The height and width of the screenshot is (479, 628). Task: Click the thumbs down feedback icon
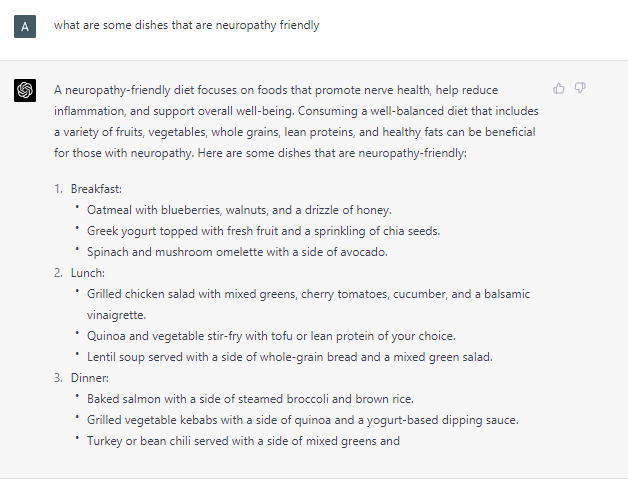[580, 89]
